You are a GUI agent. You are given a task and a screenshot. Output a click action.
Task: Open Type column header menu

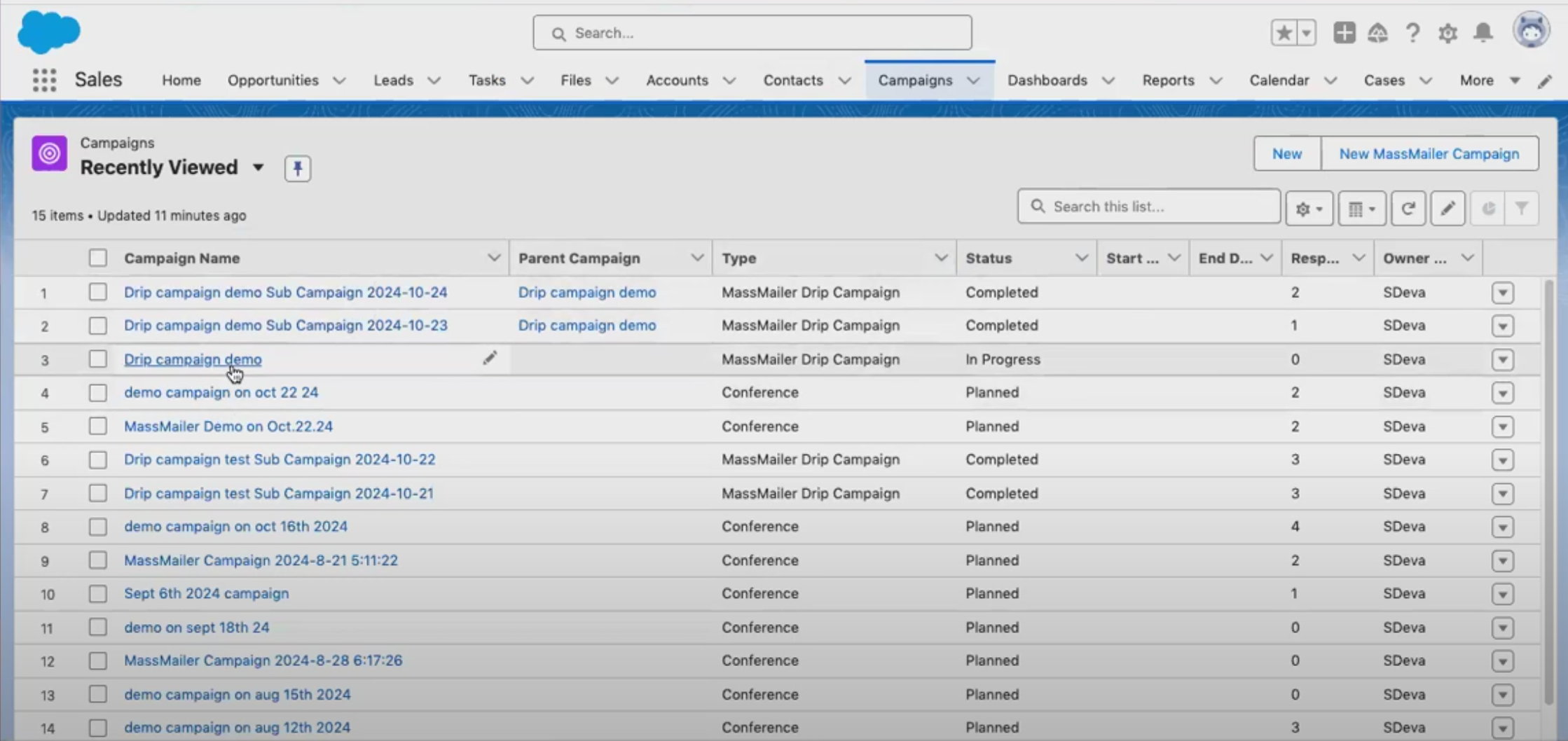(940, 258)
